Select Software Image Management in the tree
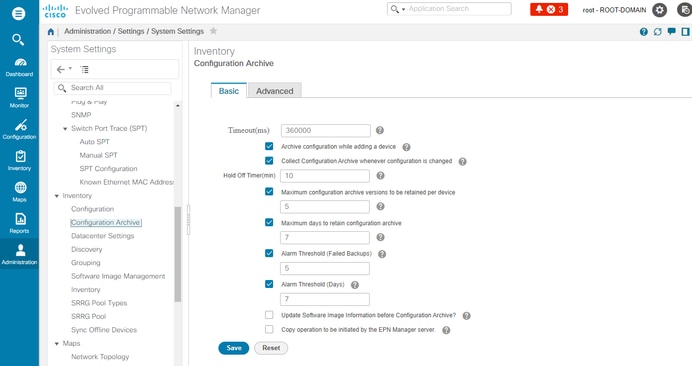The image size is (692, 366). click(118, 276)
